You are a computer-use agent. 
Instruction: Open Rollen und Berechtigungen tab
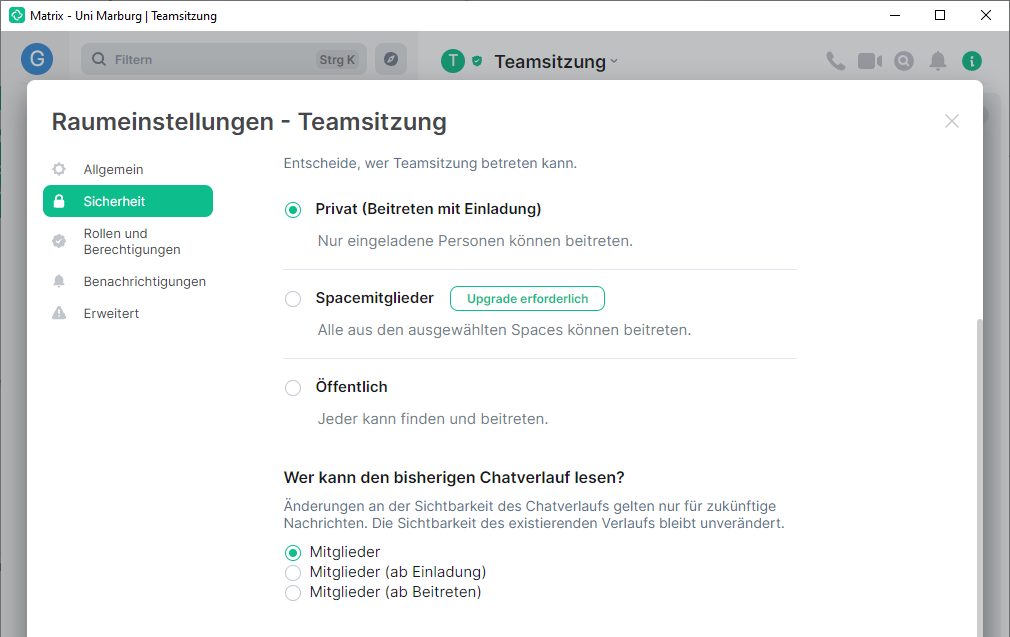click(x=128, y=242)
